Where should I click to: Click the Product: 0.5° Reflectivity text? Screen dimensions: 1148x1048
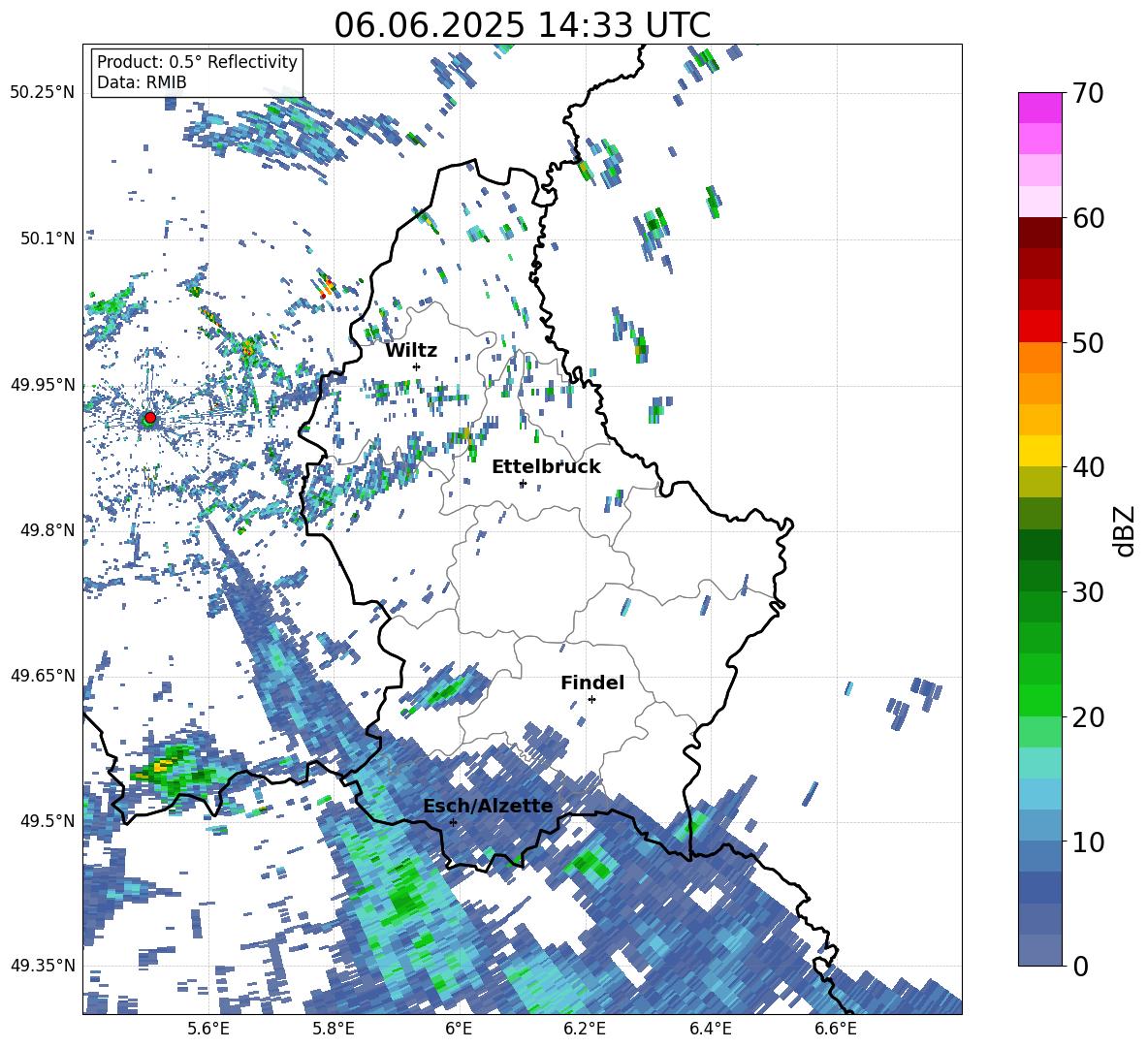pyautogui.click(x=197, y=62)
